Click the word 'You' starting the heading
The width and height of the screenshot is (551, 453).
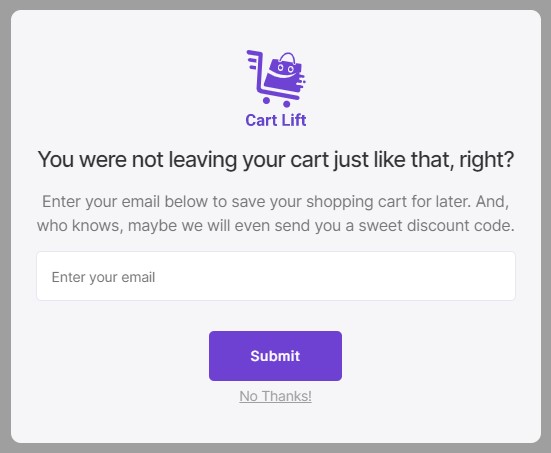56,160
